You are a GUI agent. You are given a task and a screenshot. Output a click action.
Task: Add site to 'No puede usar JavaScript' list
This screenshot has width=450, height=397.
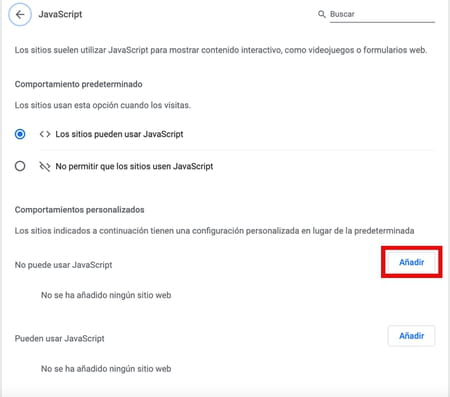(x=411, y=262)
